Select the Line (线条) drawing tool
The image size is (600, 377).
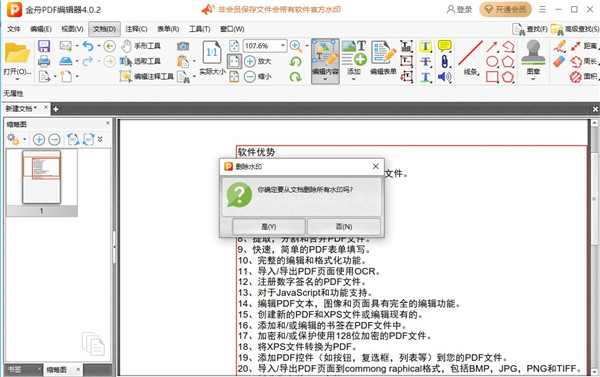click(471, 58)
